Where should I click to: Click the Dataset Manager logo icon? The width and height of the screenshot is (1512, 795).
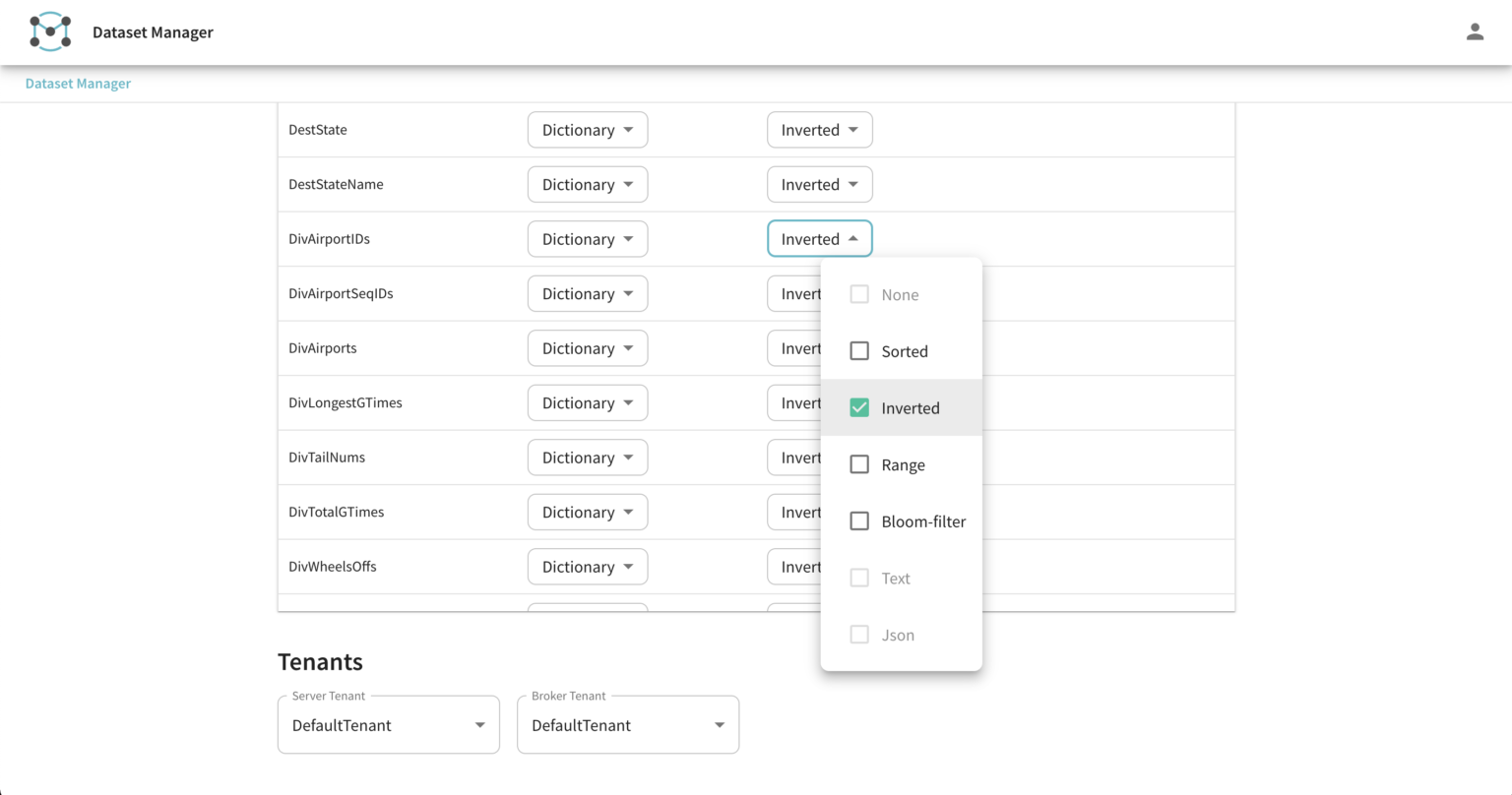pyautogui.click(x=49, y=31)
